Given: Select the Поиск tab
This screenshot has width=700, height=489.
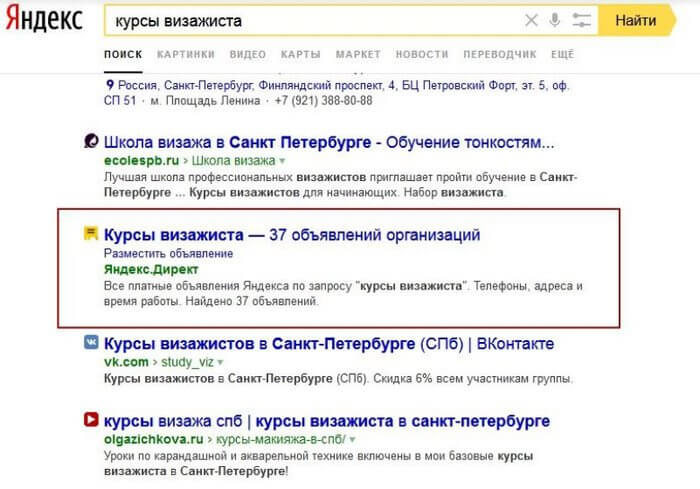Looking at the screenshot, I should (123, 54).
